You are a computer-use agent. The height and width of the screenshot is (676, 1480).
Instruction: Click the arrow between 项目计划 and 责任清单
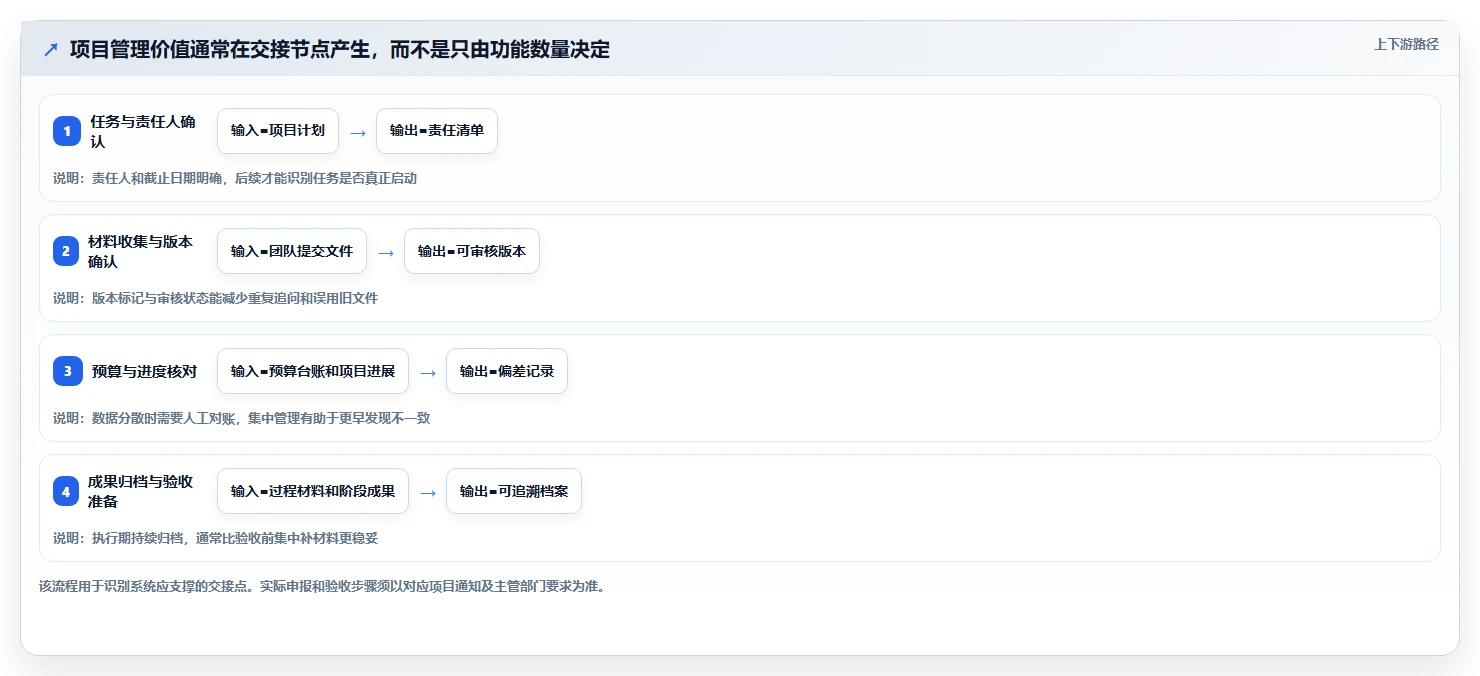(x=358, y=132)
